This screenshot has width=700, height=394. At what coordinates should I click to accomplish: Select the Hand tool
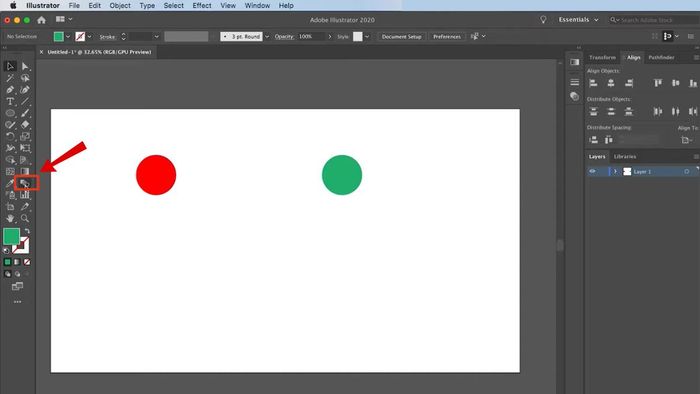click(x=10, y=219)
